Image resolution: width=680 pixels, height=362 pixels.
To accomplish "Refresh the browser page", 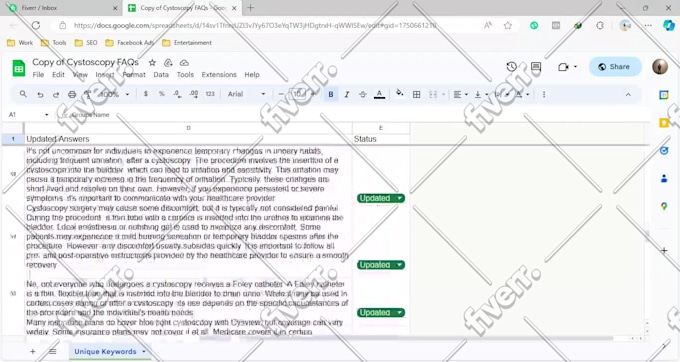I will pyautogui.click(x=36, y=26).
